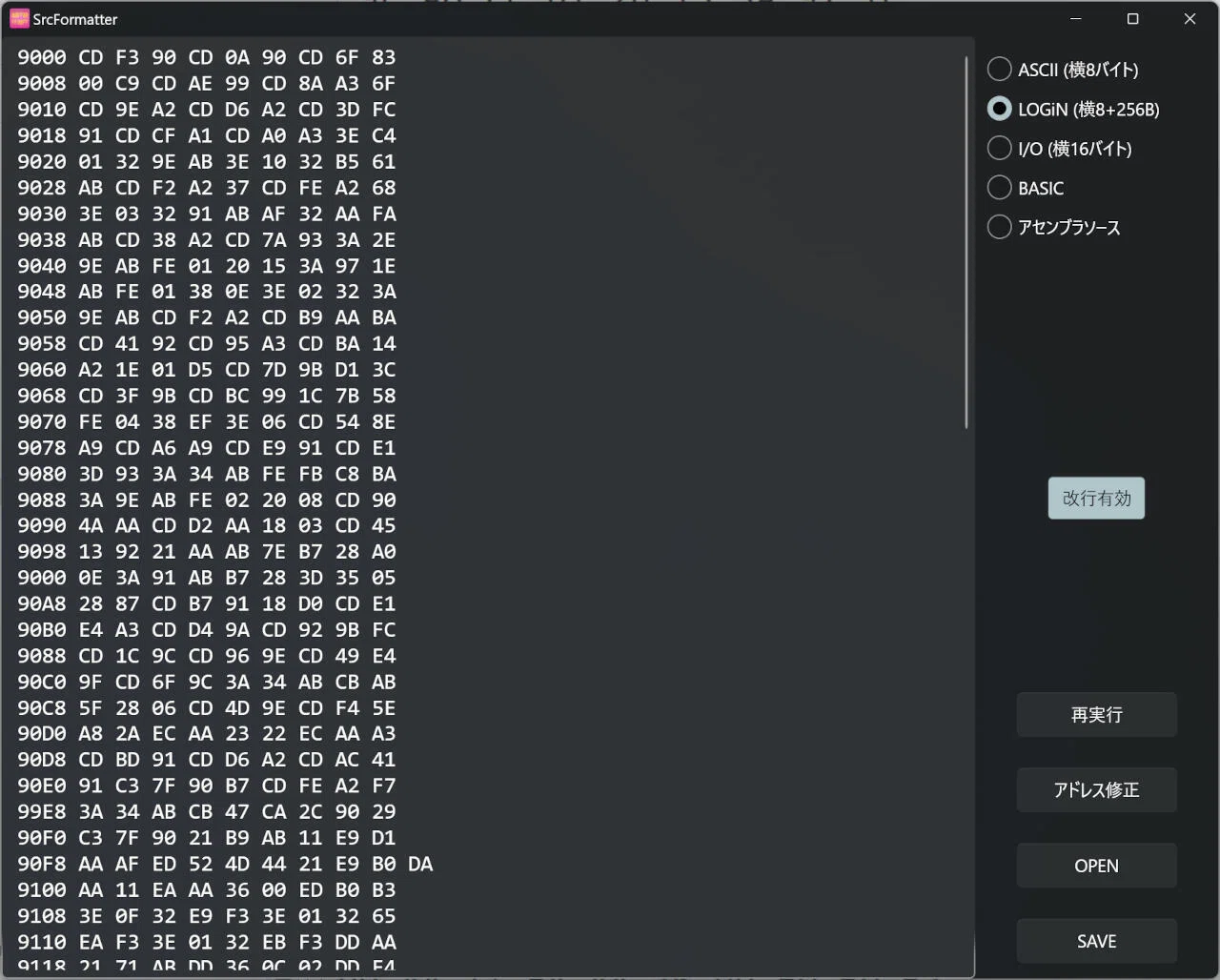The image size is (1220, 980).
Task: Click address 9050 in the hex dump
Action: (42, 317)
